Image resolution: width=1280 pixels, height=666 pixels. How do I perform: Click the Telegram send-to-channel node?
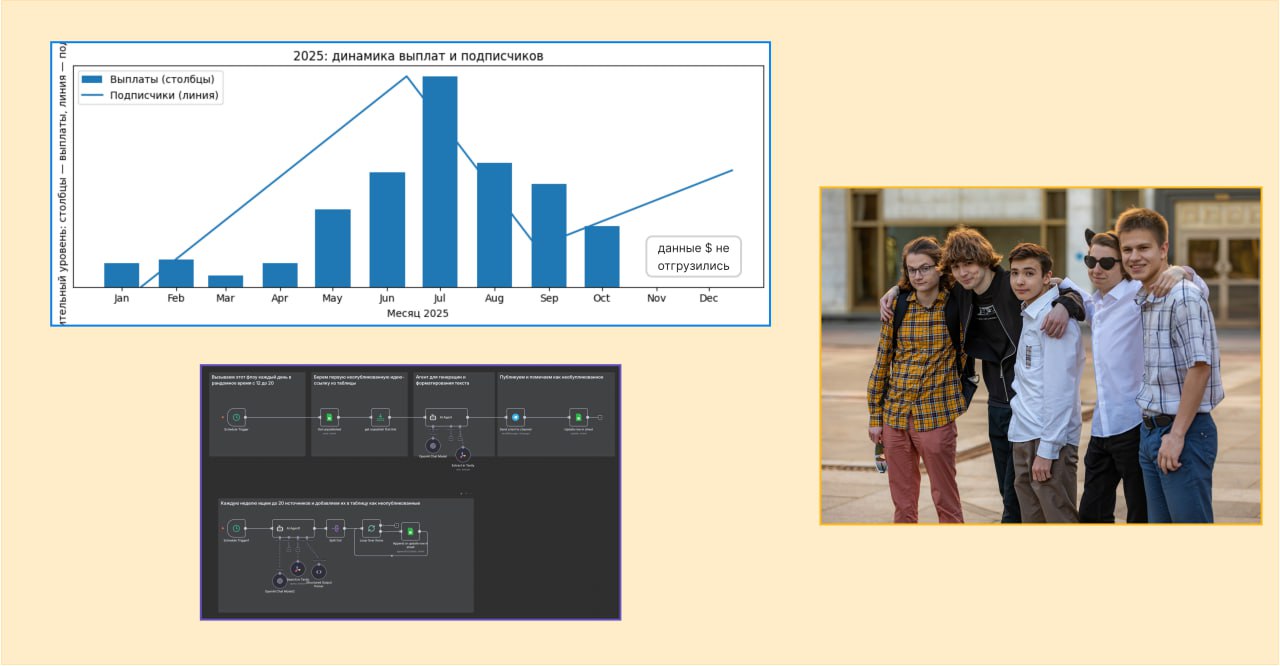(x=515, y=417)
